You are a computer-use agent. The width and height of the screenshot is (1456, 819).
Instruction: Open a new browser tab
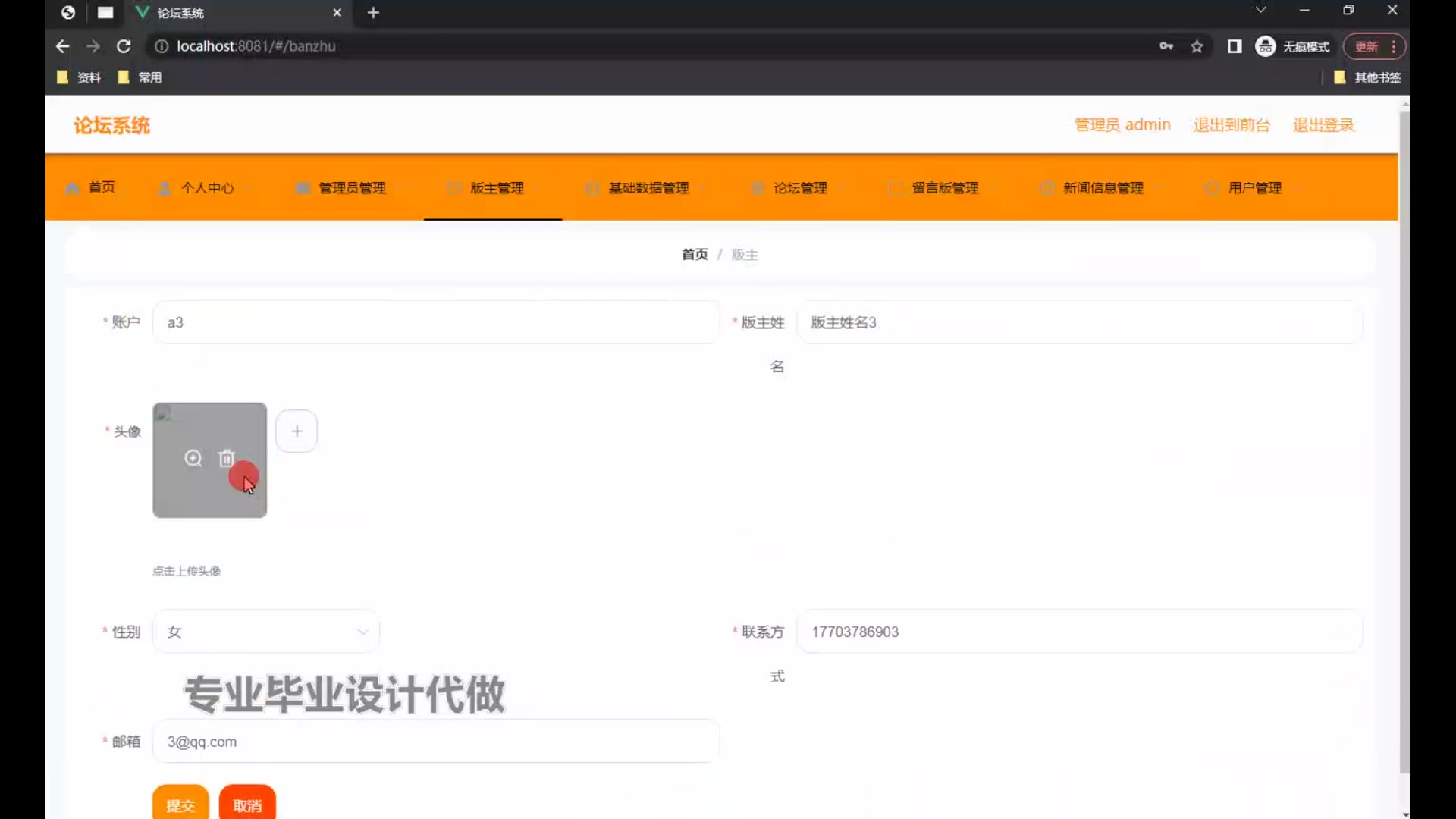(373, 13)
